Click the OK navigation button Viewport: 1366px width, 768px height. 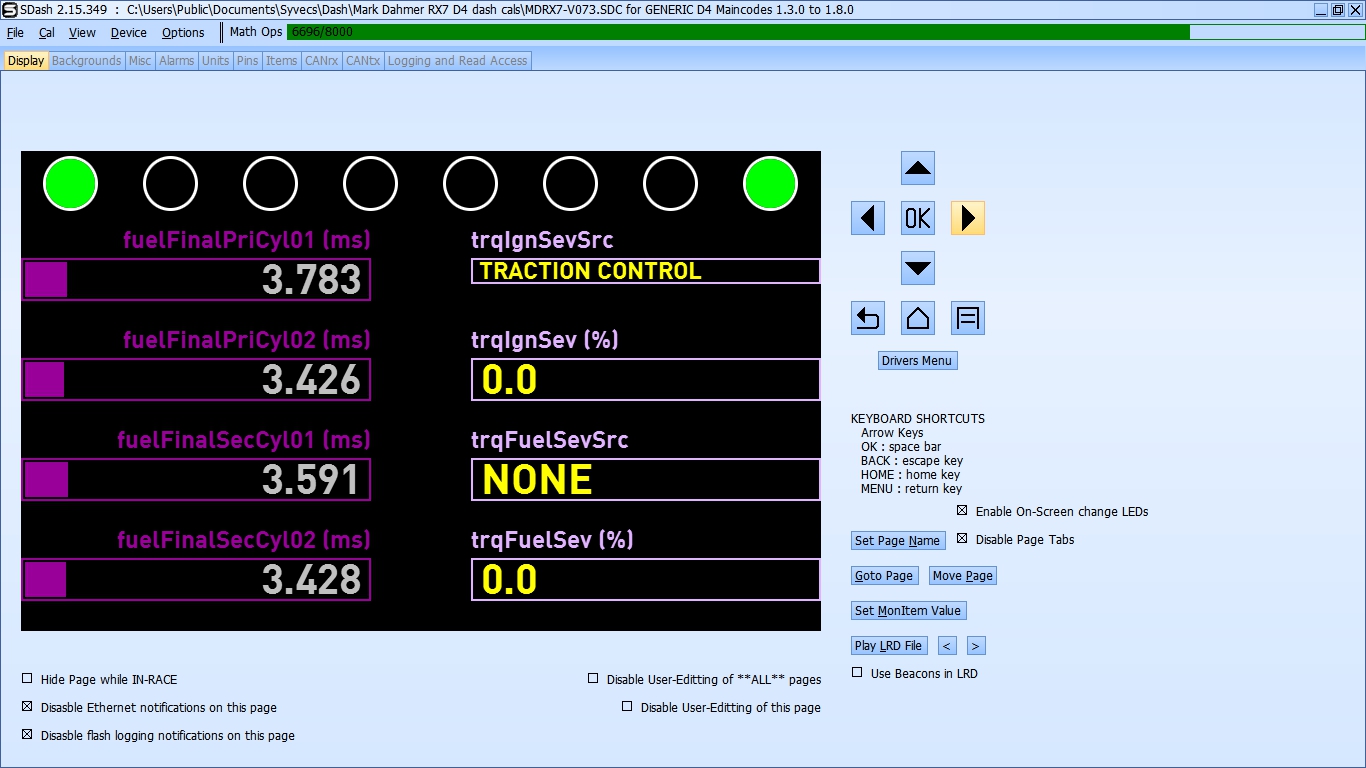(x=917, y=218)
